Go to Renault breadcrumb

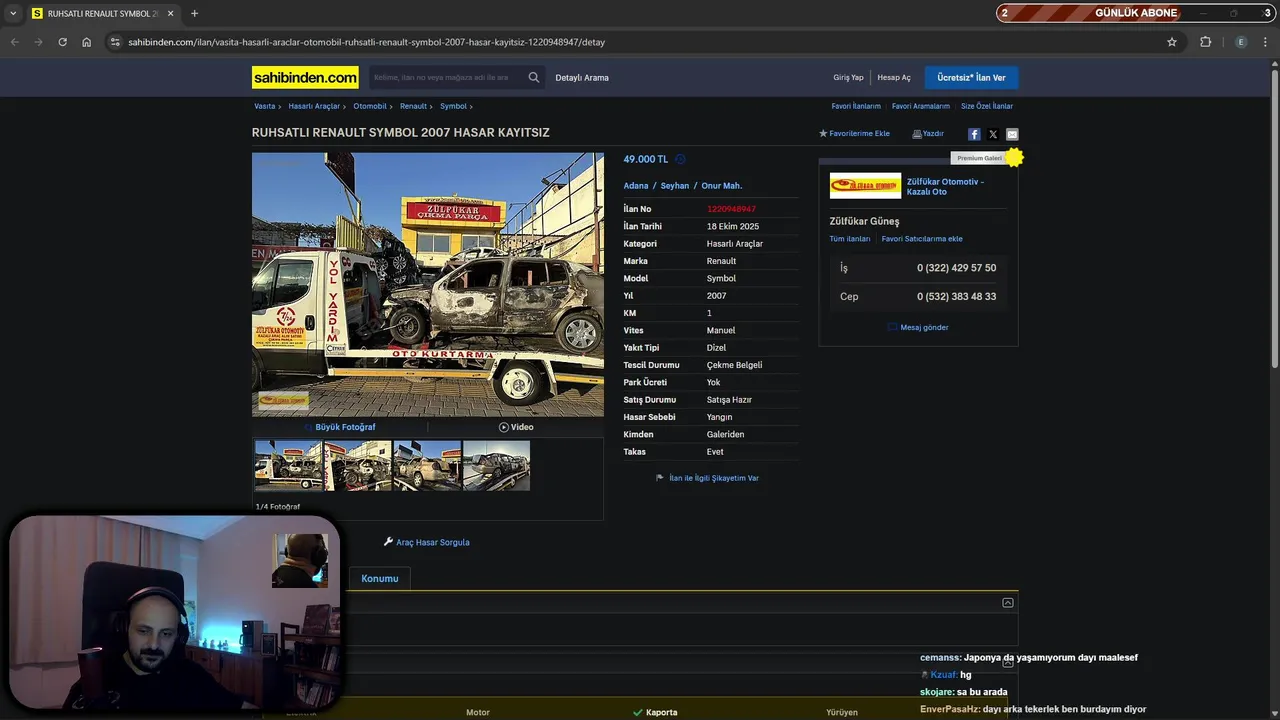coord(413,106)
